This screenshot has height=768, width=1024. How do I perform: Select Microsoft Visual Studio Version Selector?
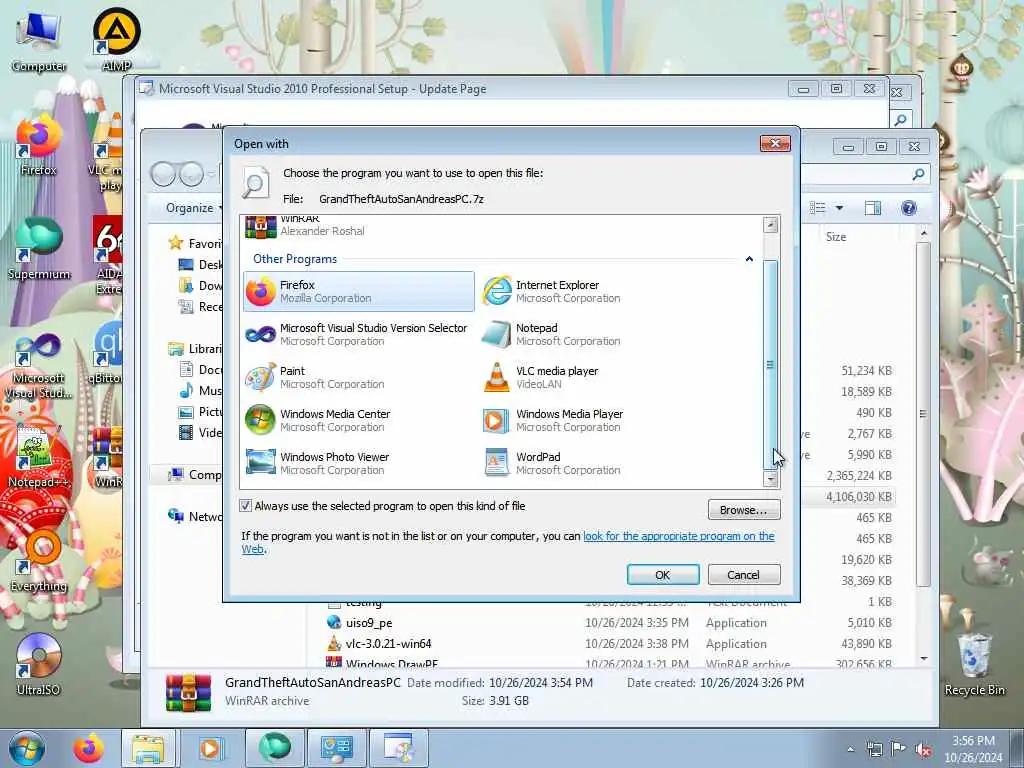click(x=359, y=334)
